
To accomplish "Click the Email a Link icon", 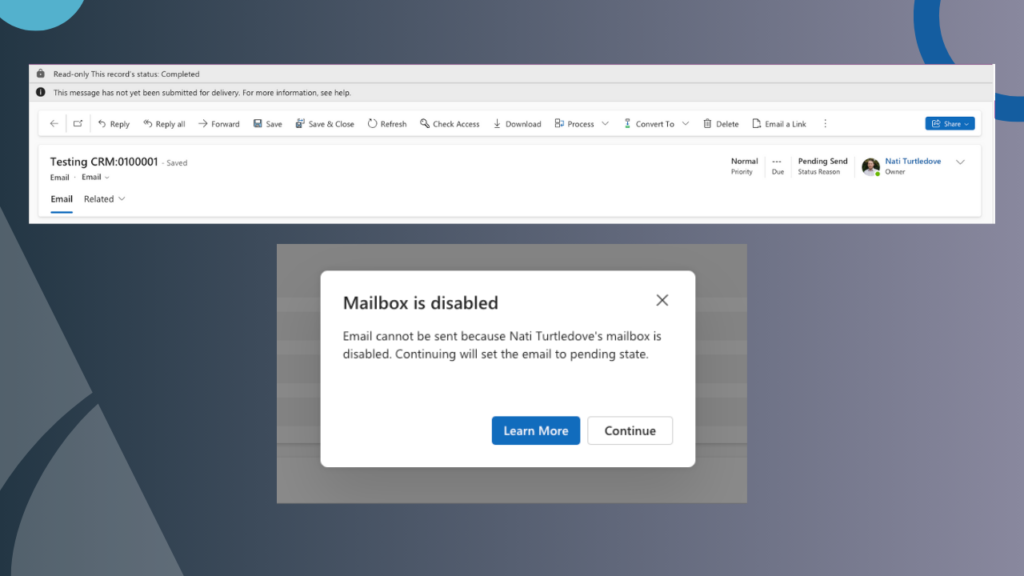I will pyautogui.click(x=779, y=123).
